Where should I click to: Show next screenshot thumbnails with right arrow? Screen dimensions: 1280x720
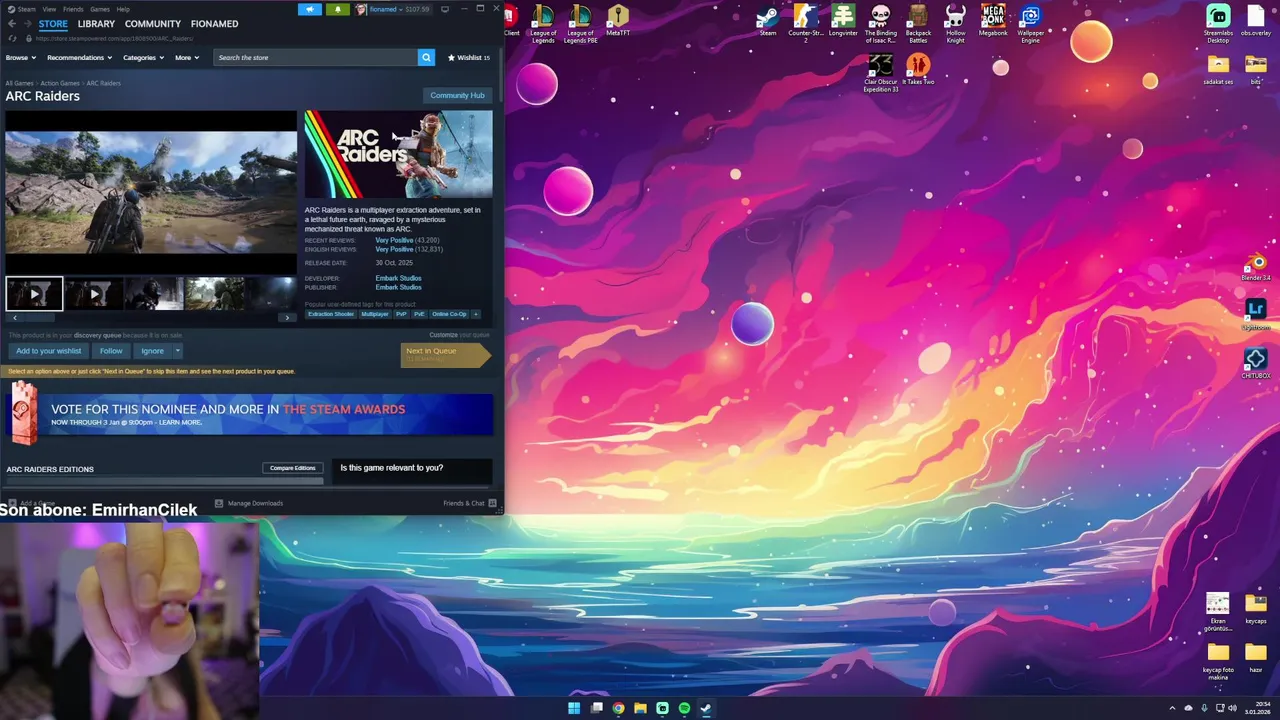click(x=287, y=317)
